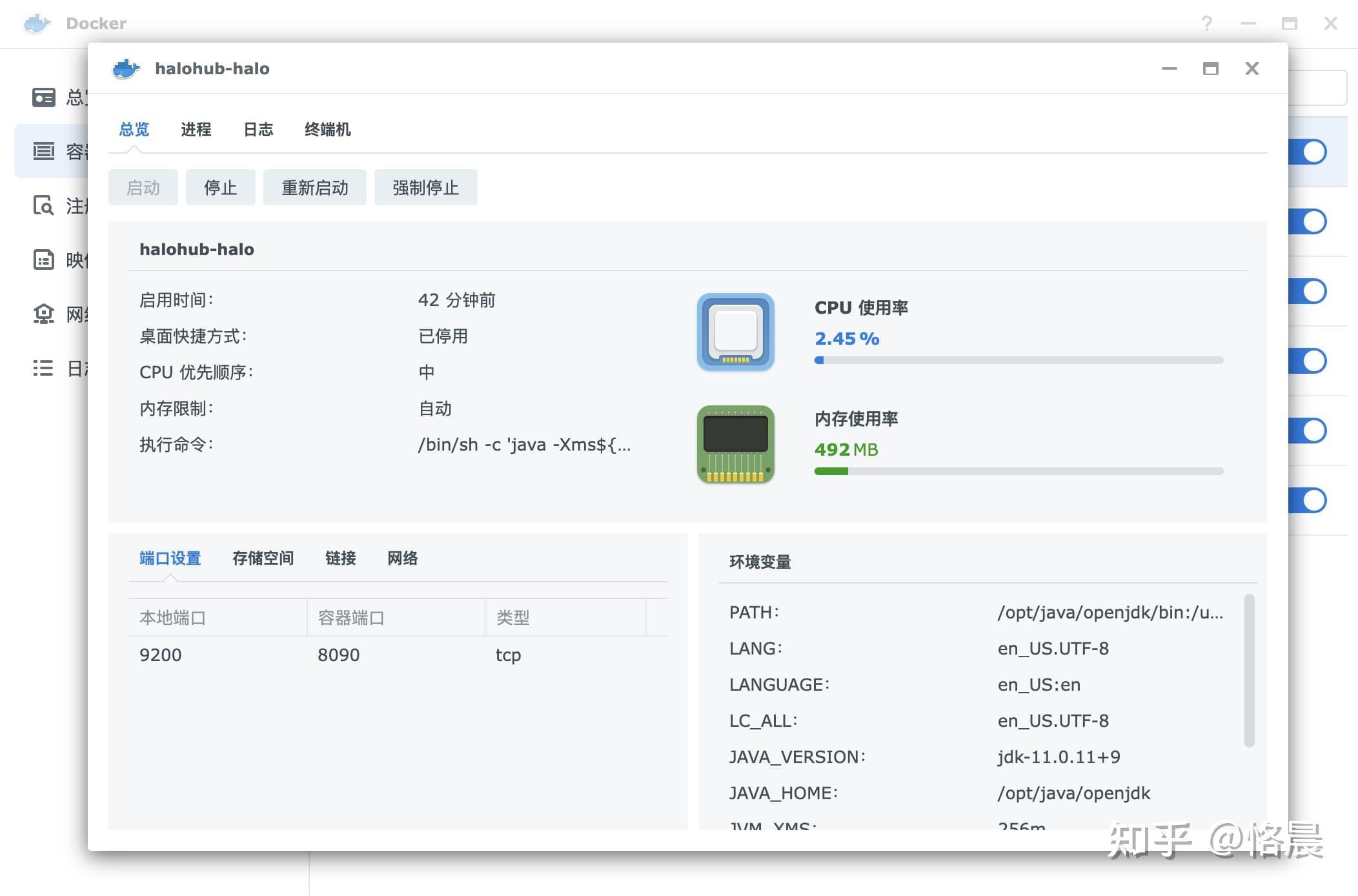Toggle the fourth container switch in Docker window
The width and height of the screenshot is (1358, 896).
(1308, 361)
